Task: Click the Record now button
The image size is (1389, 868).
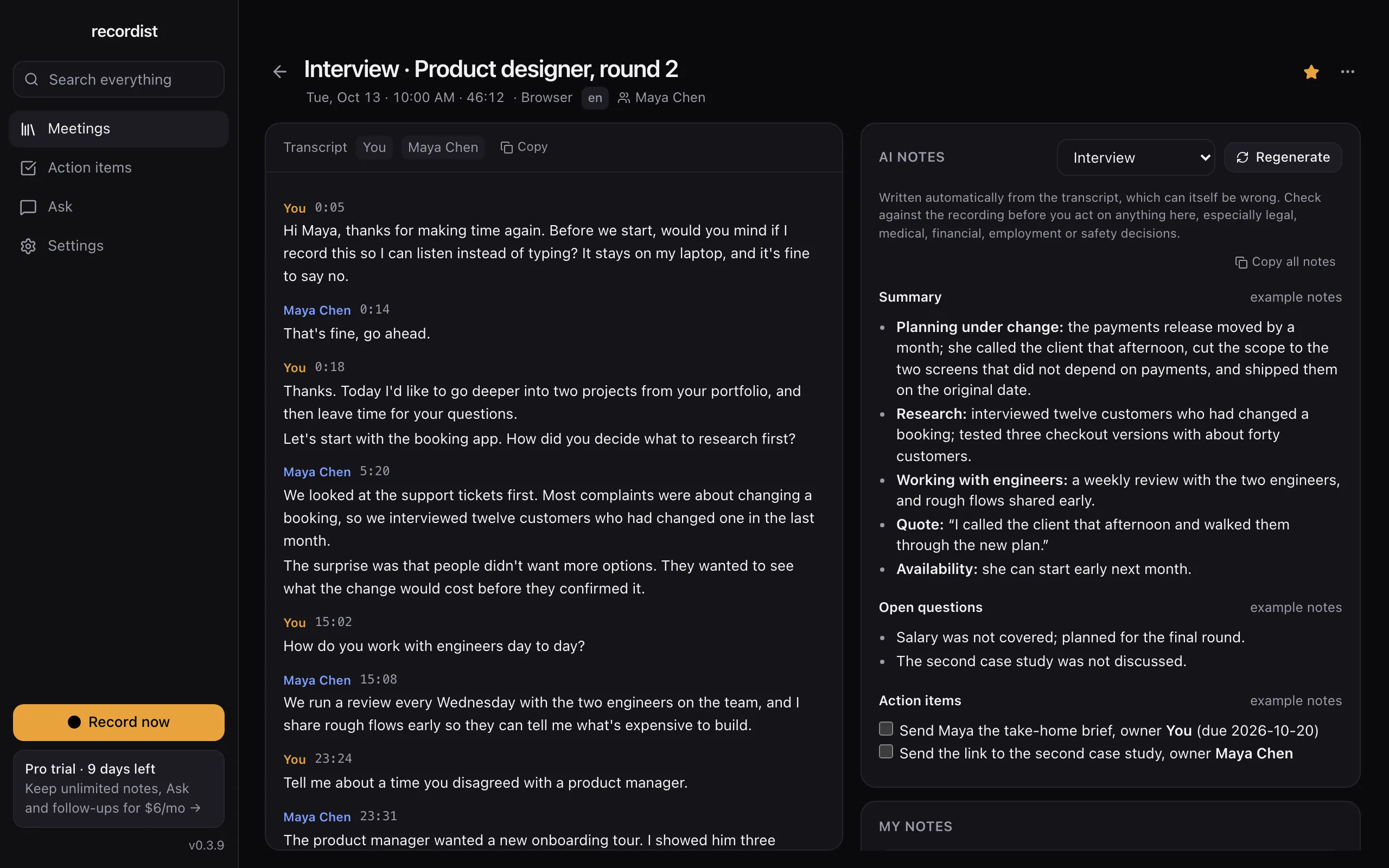Action: coord(119,722)
